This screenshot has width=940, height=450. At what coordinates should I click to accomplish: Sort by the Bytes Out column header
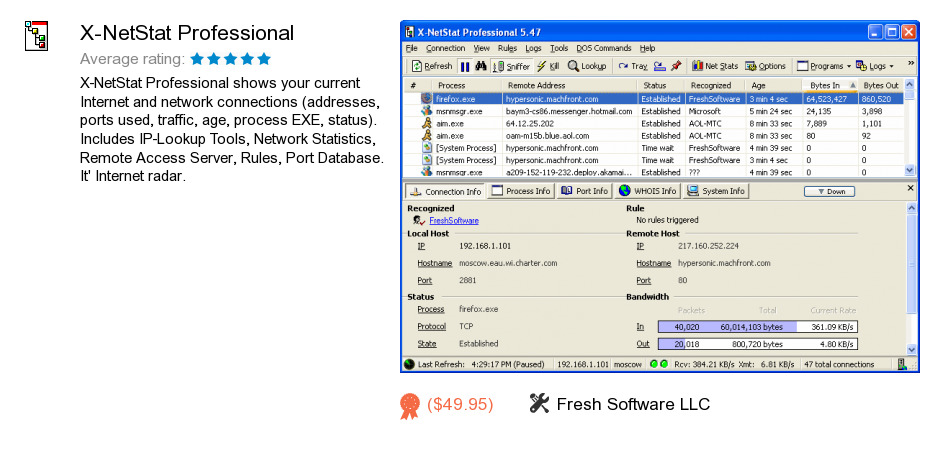[x=881, y=85]
